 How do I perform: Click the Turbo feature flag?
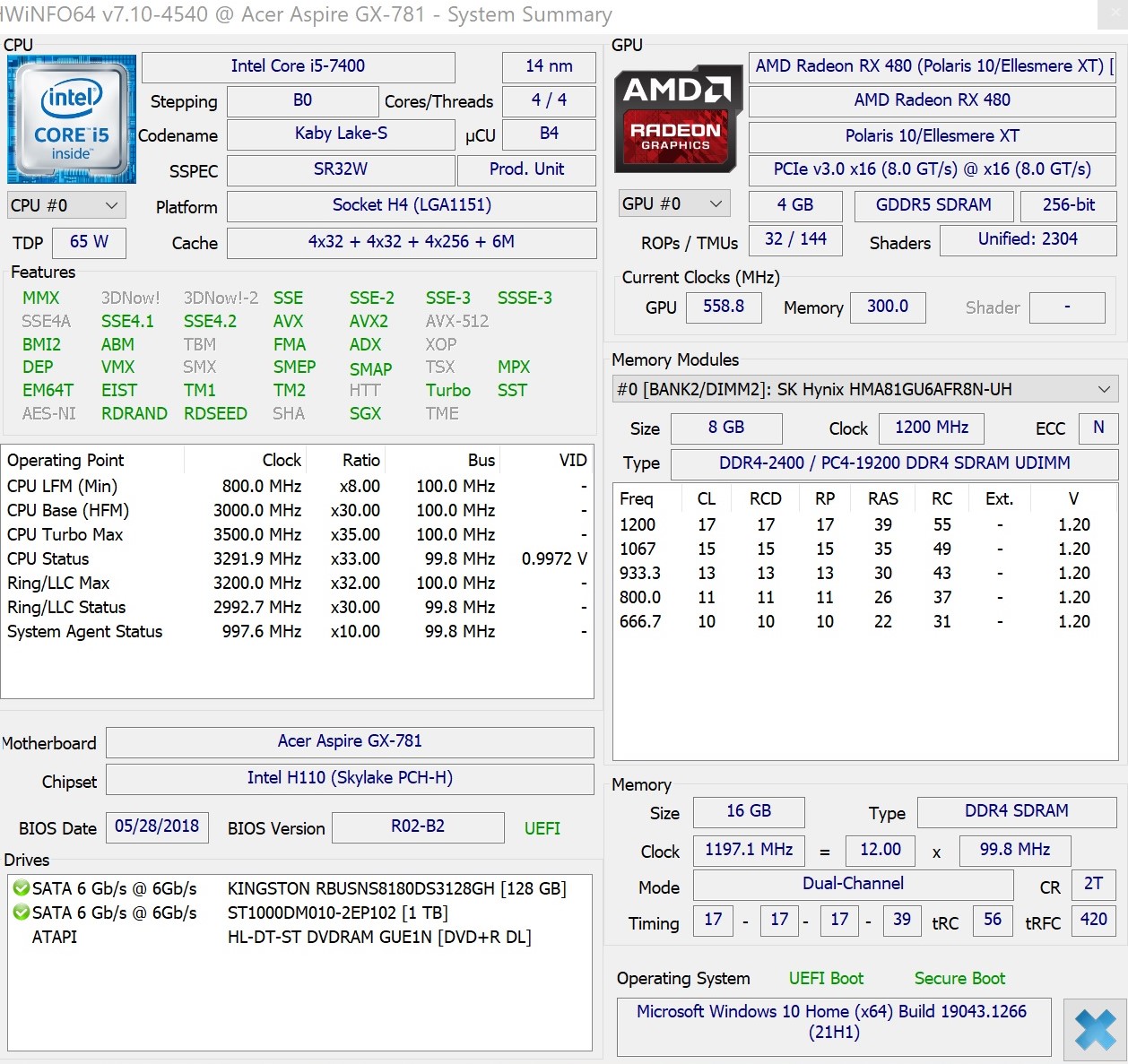click(448, 390)
